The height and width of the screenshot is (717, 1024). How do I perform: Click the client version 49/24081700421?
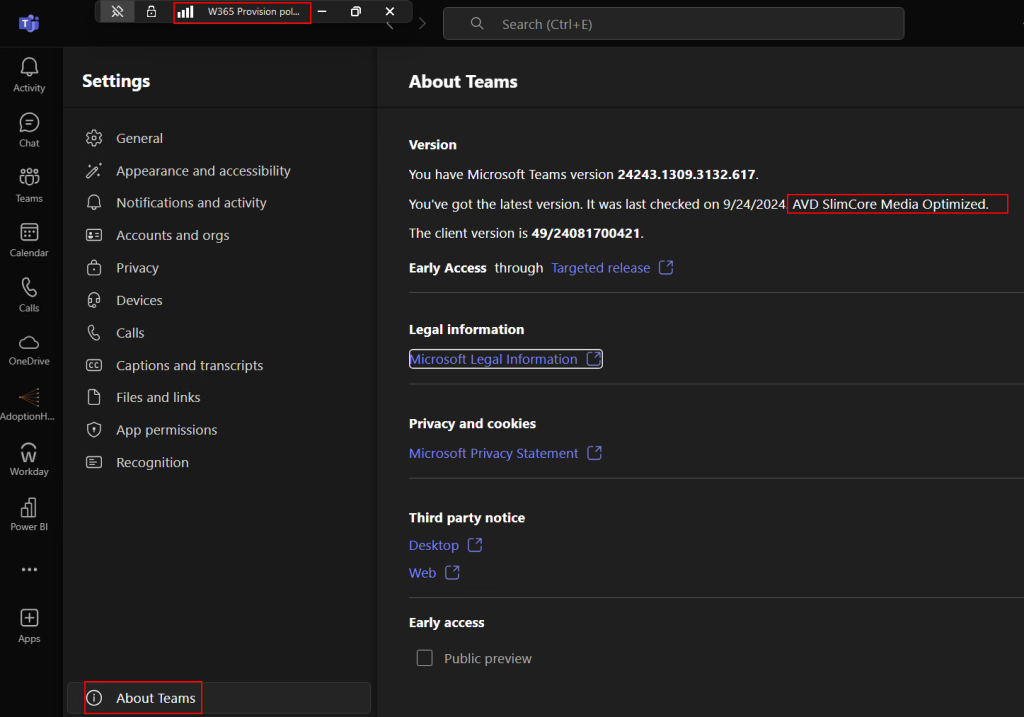click(x=586, y=233)
